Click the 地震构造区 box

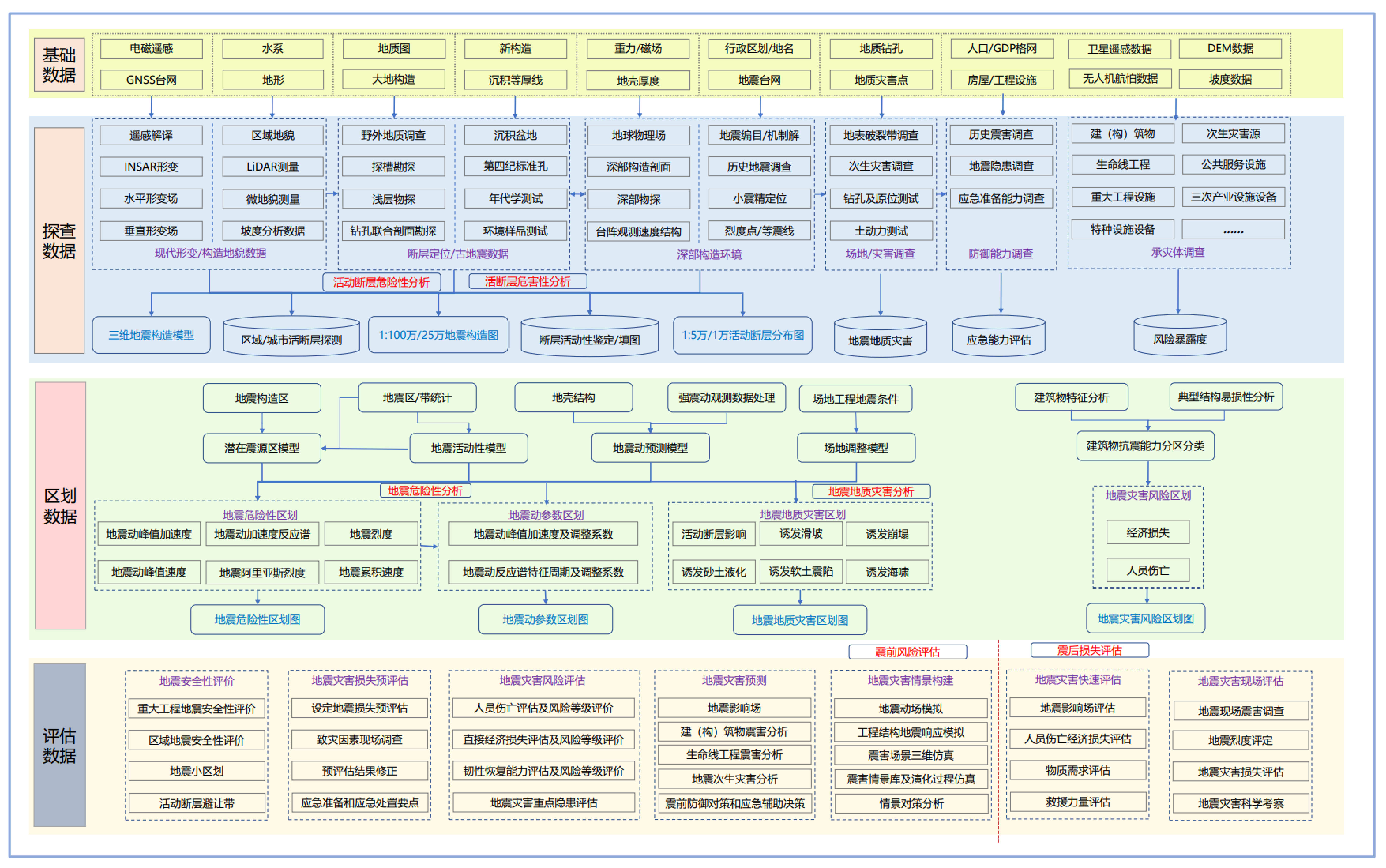click(x=262, y=398)
